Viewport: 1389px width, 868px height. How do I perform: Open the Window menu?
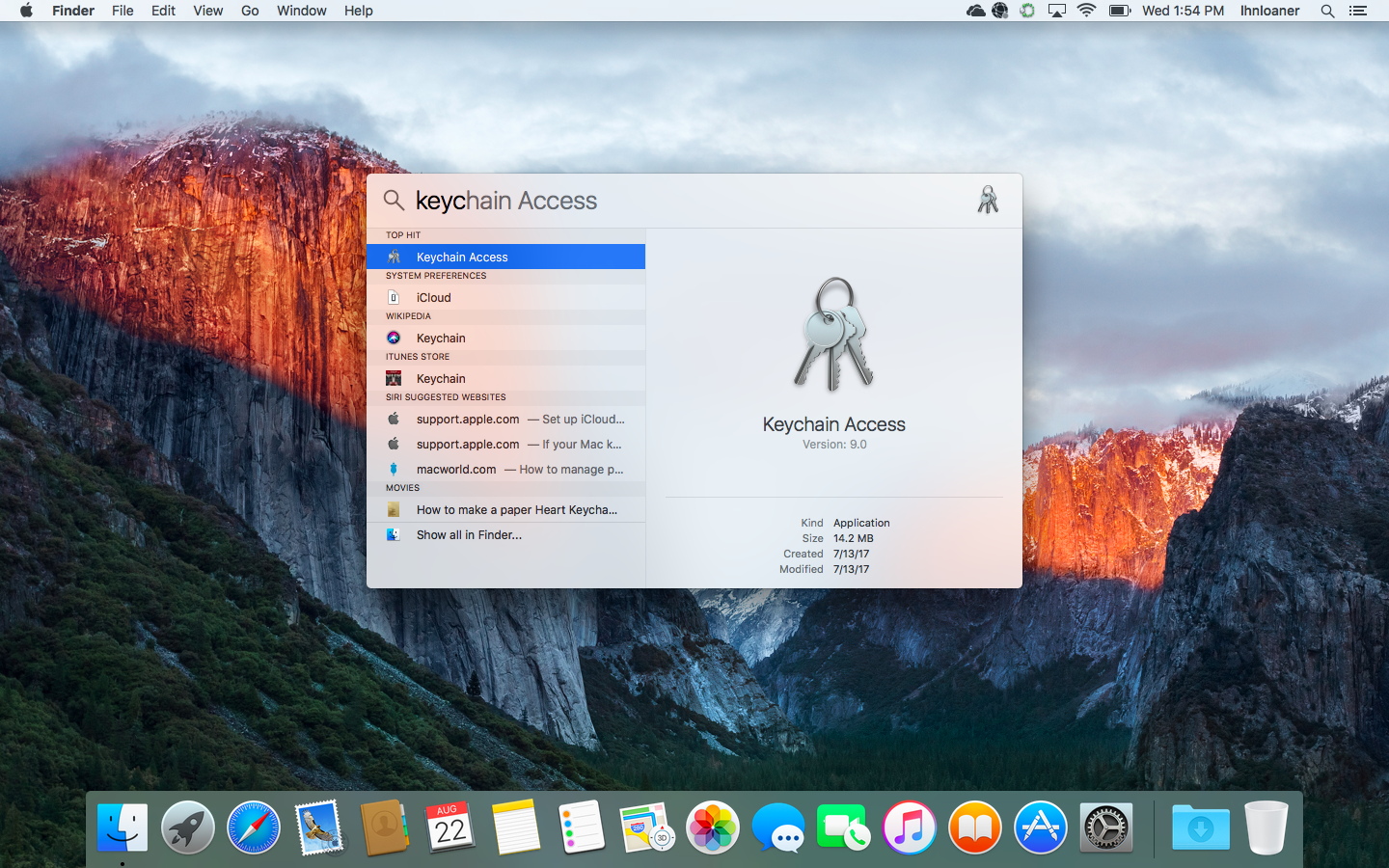point(302,11)
